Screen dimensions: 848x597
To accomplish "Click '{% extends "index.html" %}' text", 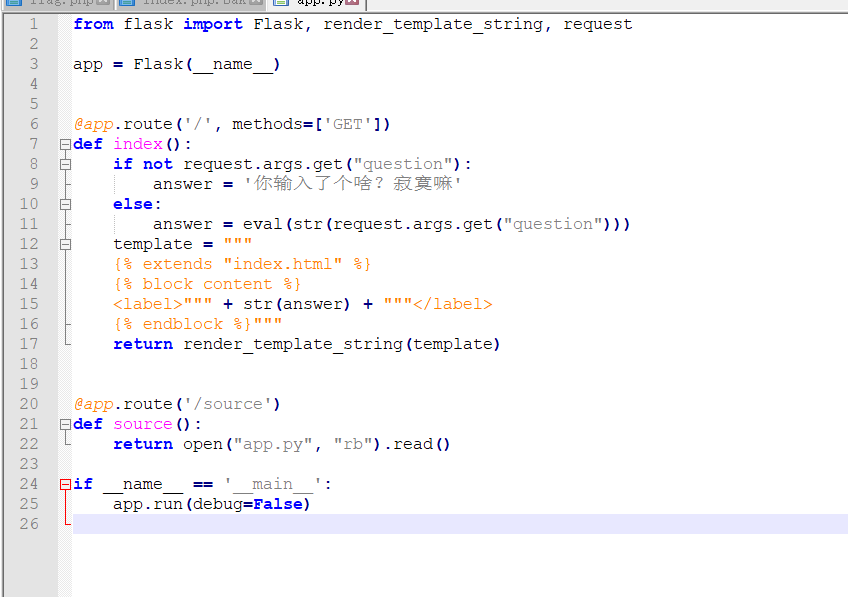I will (x=242, y=264).
